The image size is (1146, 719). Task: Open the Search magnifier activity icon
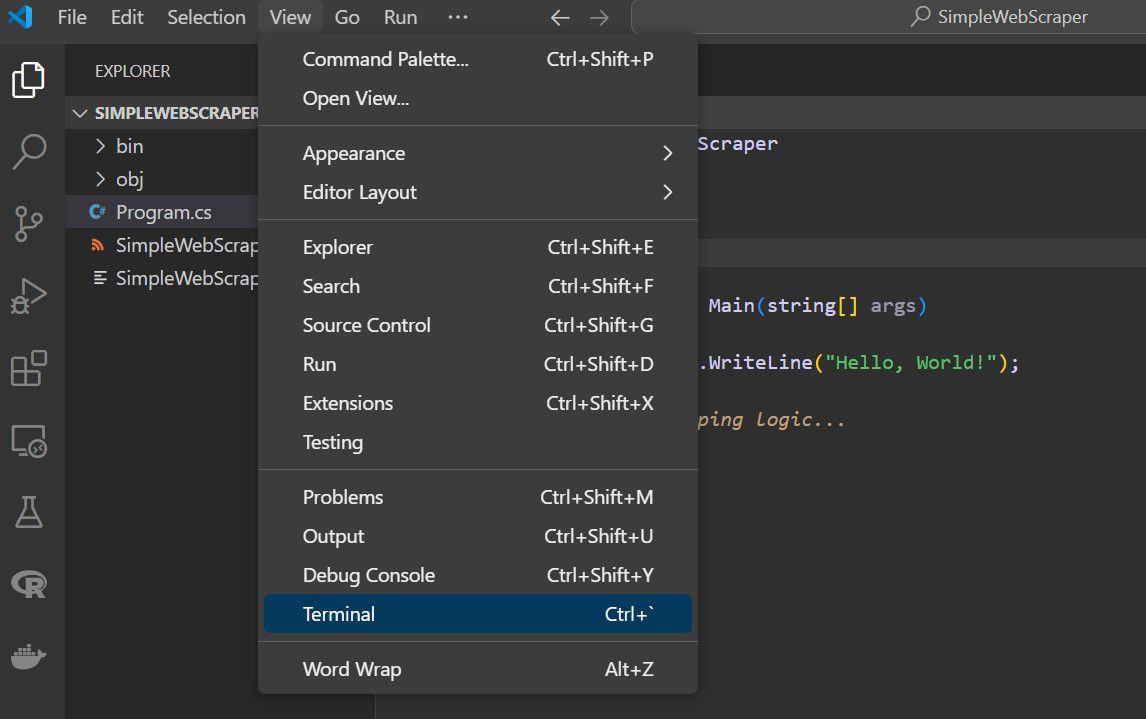click(29, 151)
